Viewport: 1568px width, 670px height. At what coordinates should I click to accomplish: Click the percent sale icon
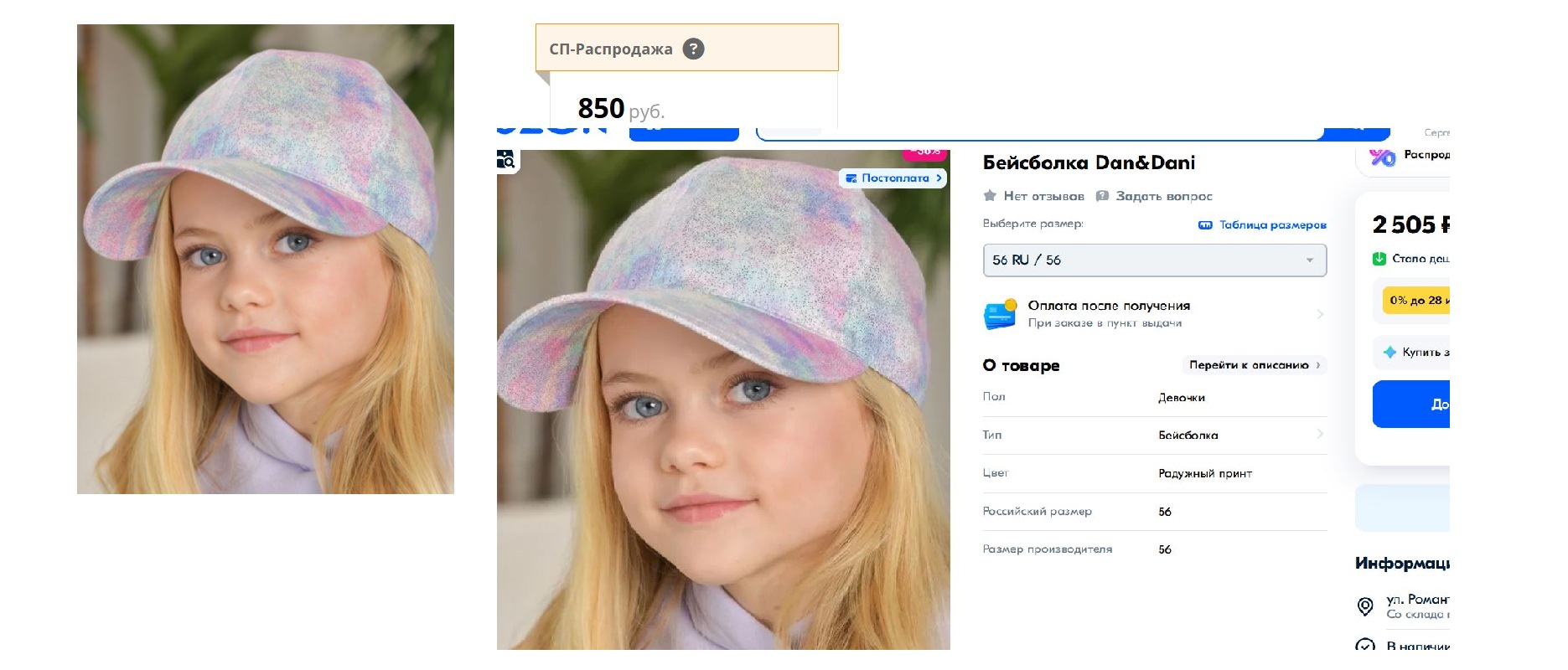(1382, 156)
